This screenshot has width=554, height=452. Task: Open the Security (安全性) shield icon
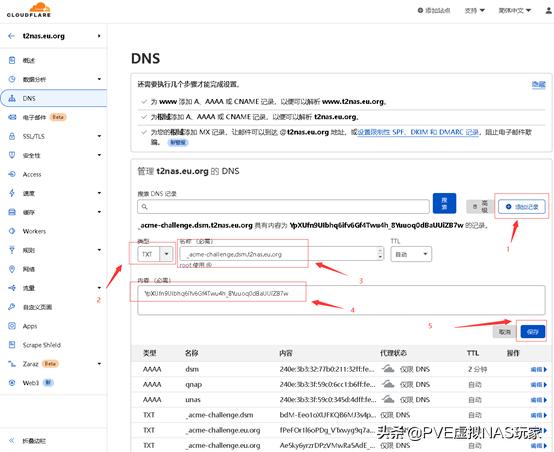12,155
